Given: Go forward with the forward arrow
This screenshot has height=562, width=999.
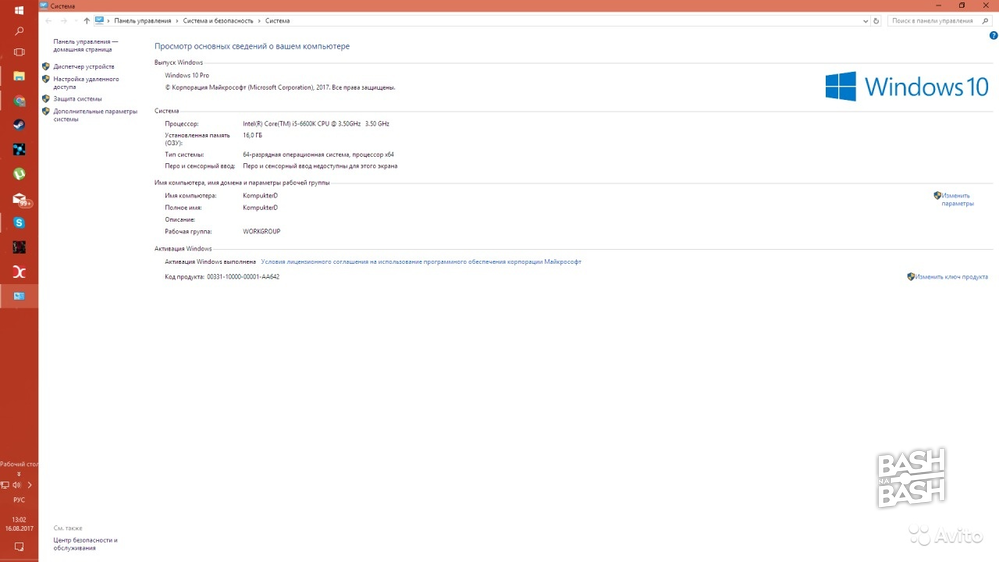Looking at the screenshot, I should pos(64,21).
